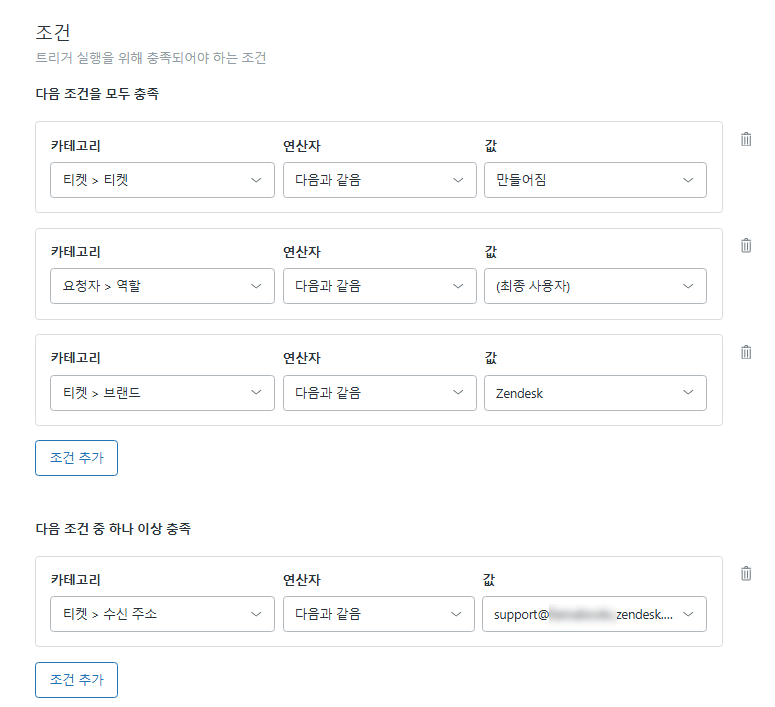Click 조건 추가 under 다음 조건을 모두 충족
Screen dimensions: 775x707
point(76,458)
